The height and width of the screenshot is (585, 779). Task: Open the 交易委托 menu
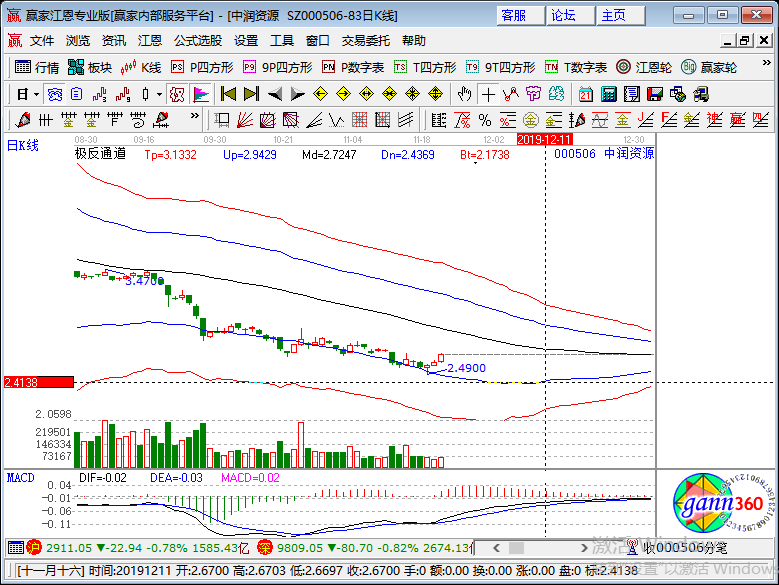click(x=366, y=41)
